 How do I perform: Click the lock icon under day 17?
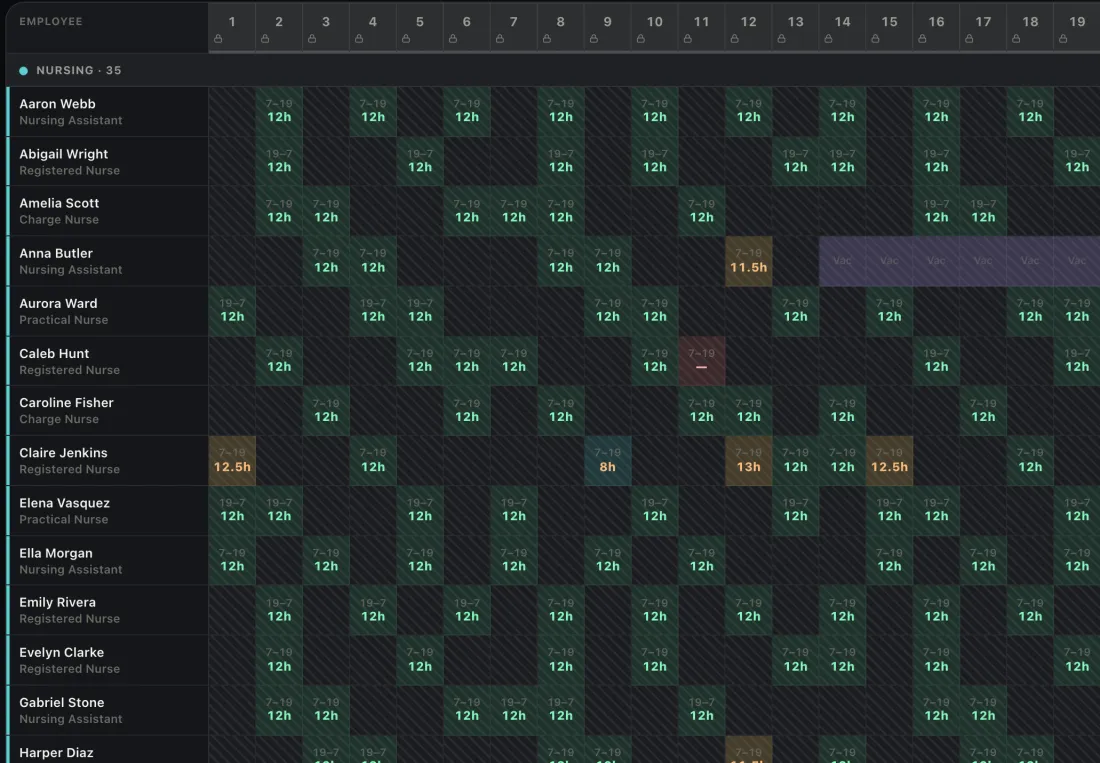pos(970,39)
